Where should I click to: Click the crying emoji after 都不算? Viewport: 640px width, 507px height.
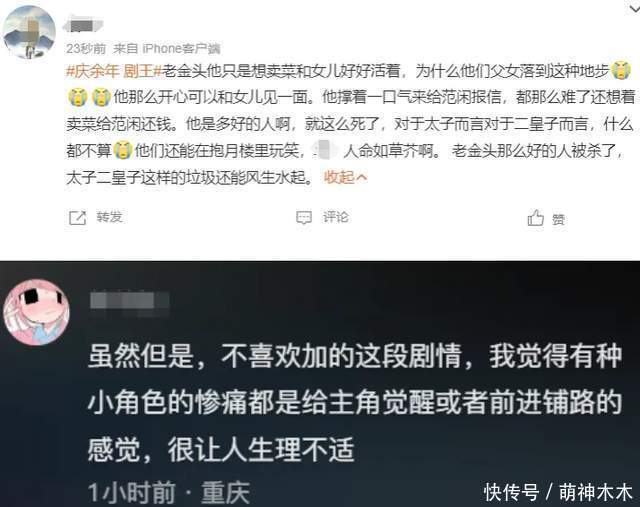click(x=123, y=151)
